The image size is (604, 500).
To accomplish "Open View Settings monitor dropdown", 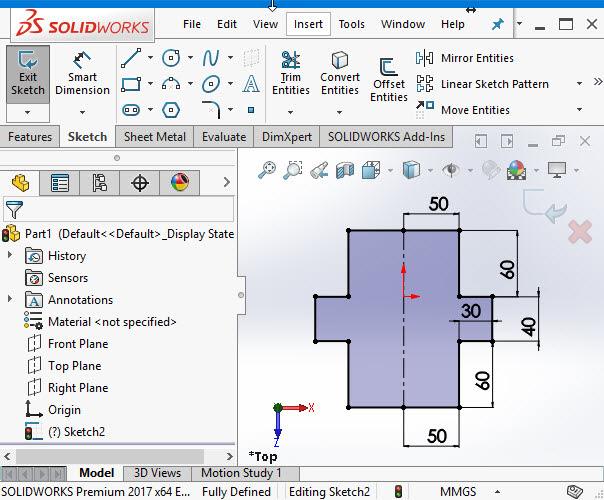I will tap(576, 170).
